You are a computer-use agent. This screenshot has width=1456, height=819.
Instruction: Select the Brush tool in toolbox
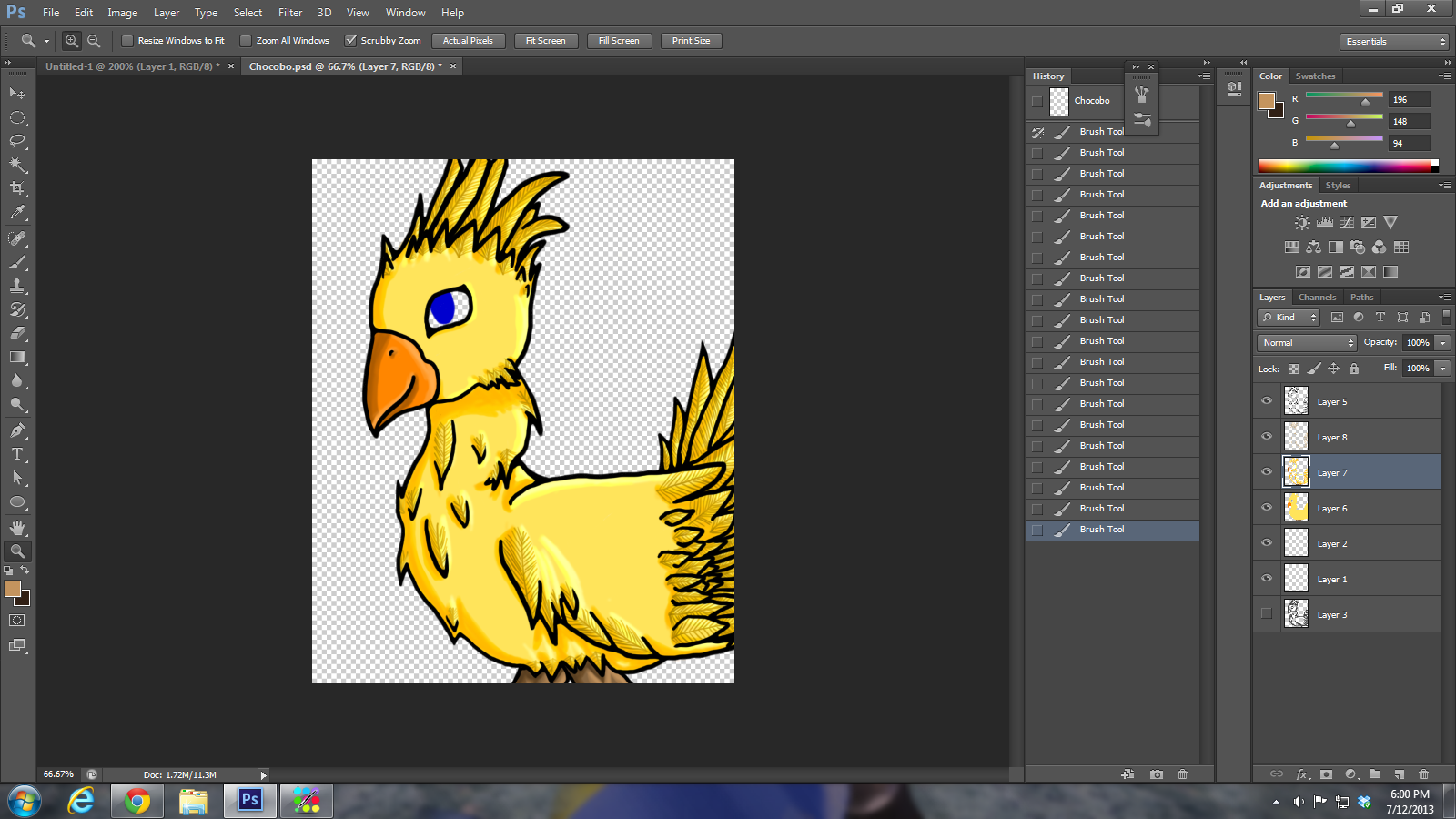[17, 262]
